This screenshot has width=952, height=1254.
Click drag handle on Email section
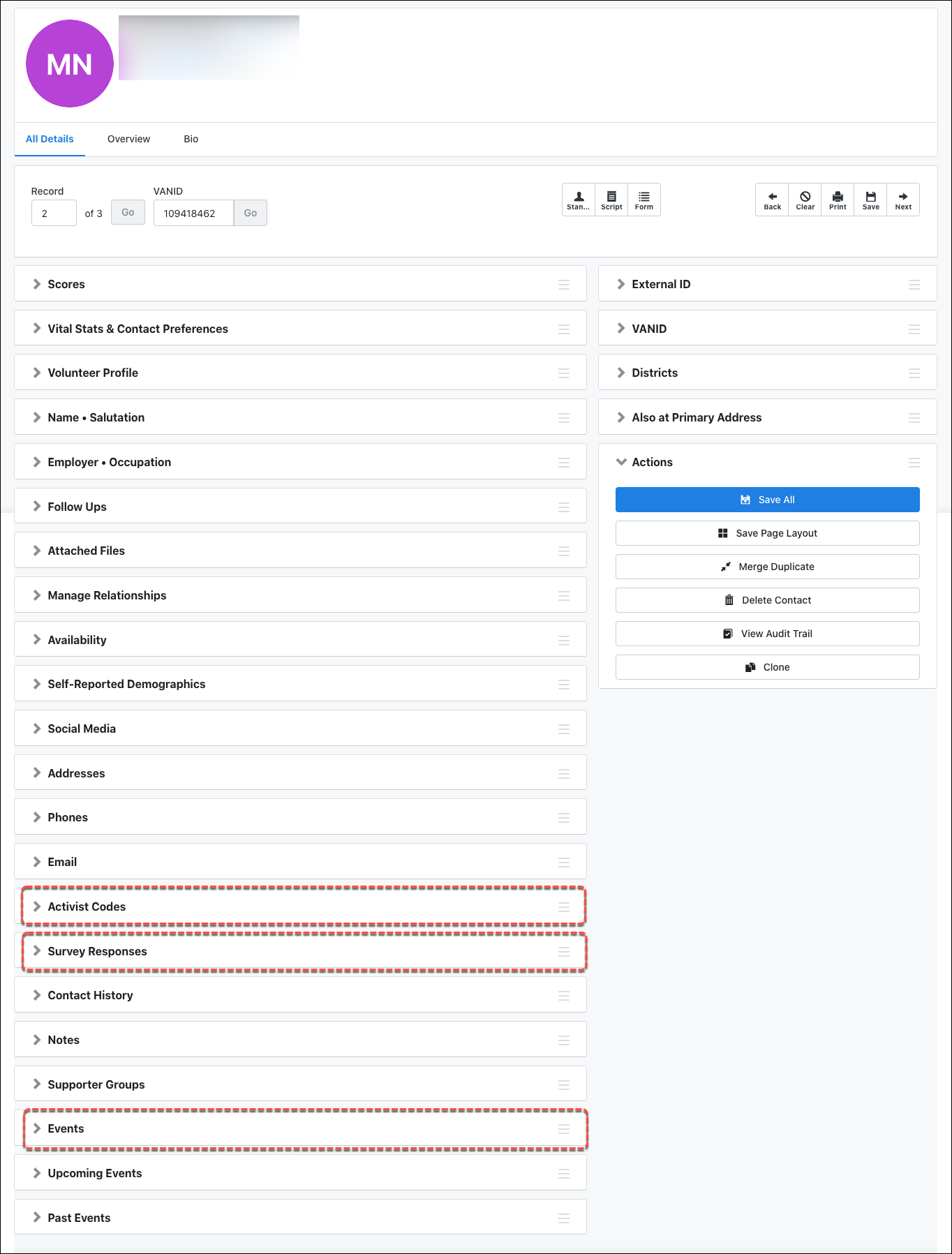point(564,863)
